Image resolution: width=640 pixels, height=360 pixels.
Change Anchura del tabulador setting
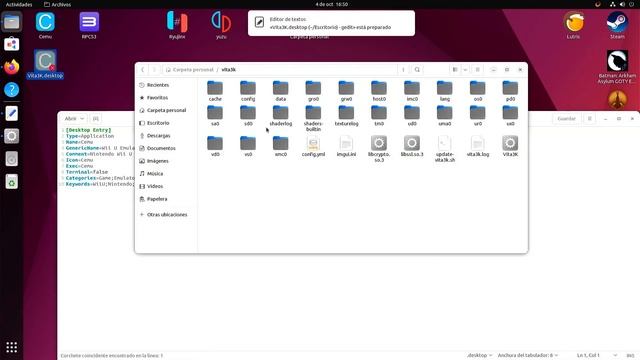pyautogui.click(x=527, y=355)
